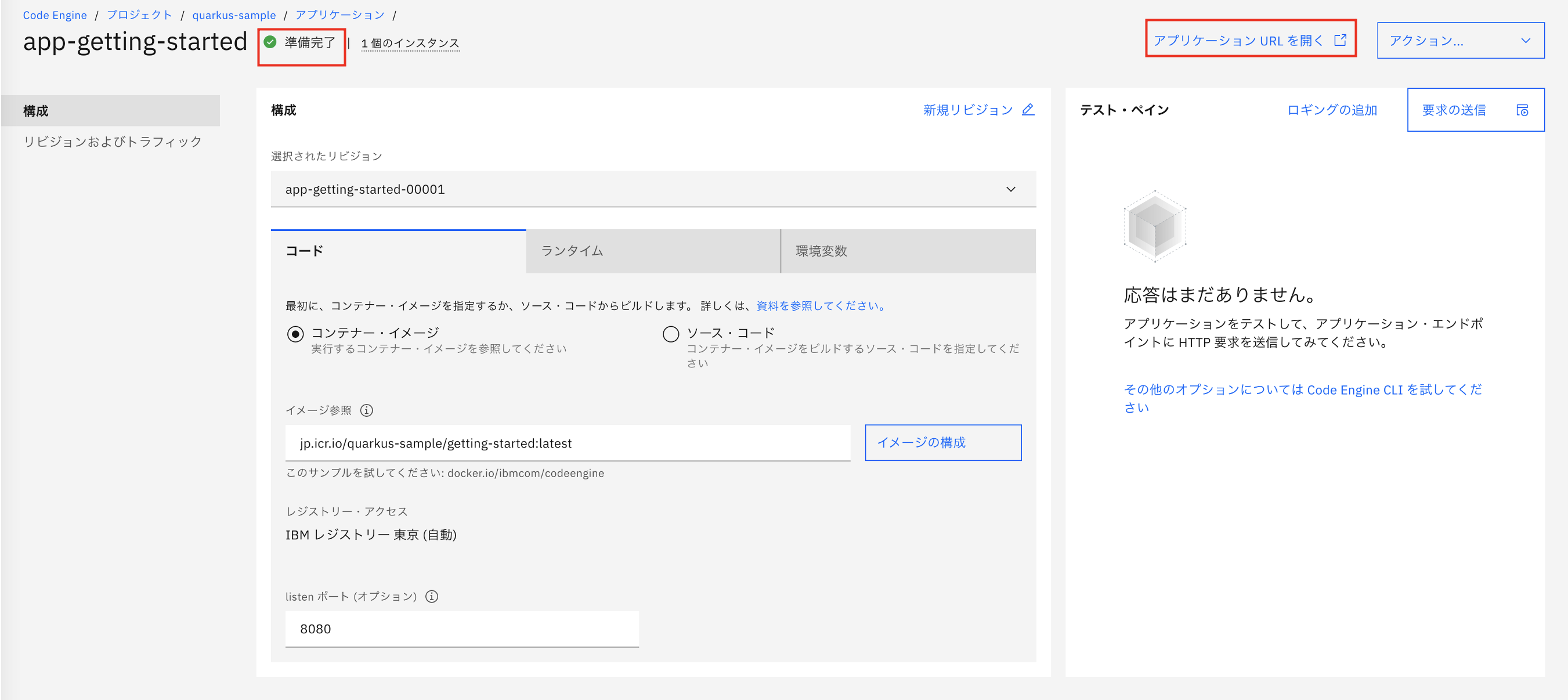Expand the アクション dropdown menu
The width and height of the screenshot is (1568, 700).
coord(1459,41)
